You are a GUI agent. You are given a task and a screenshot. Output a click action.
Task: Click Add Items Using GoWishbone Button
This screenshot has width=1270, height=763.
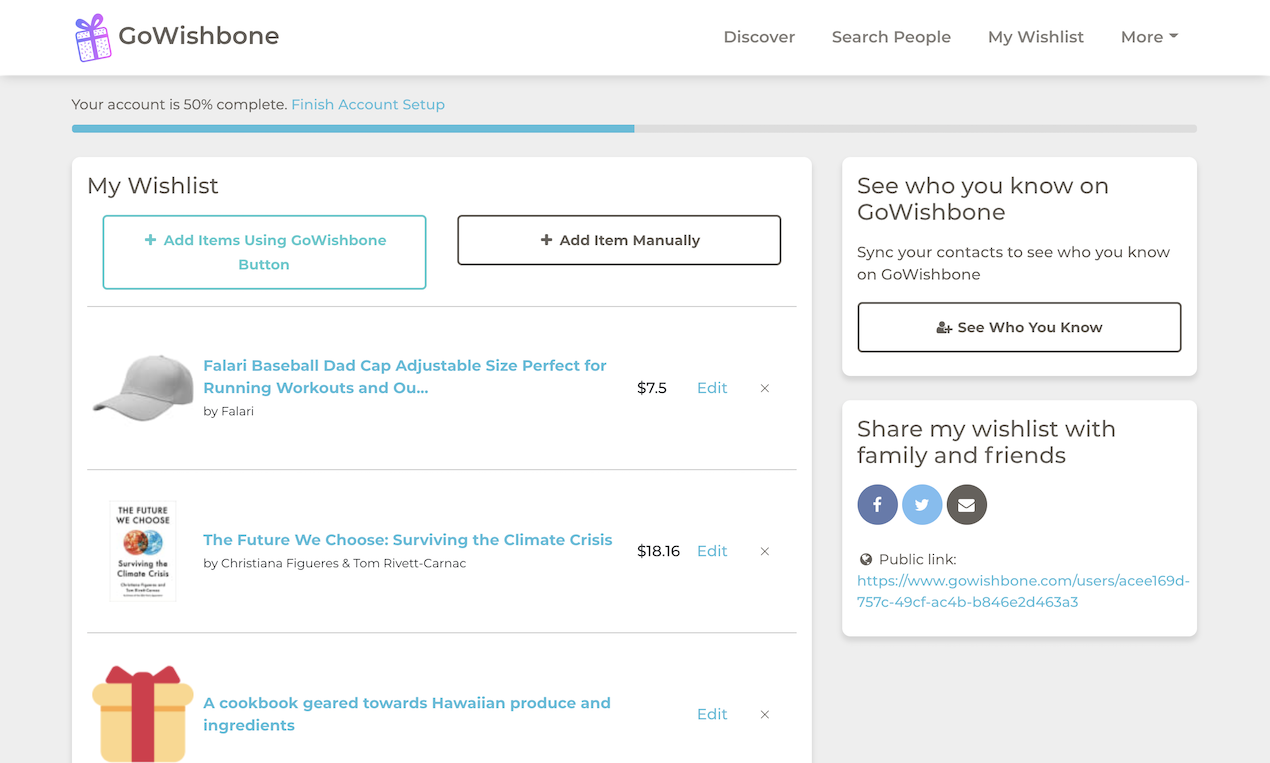pyautogui.click(x=264, y=252)
